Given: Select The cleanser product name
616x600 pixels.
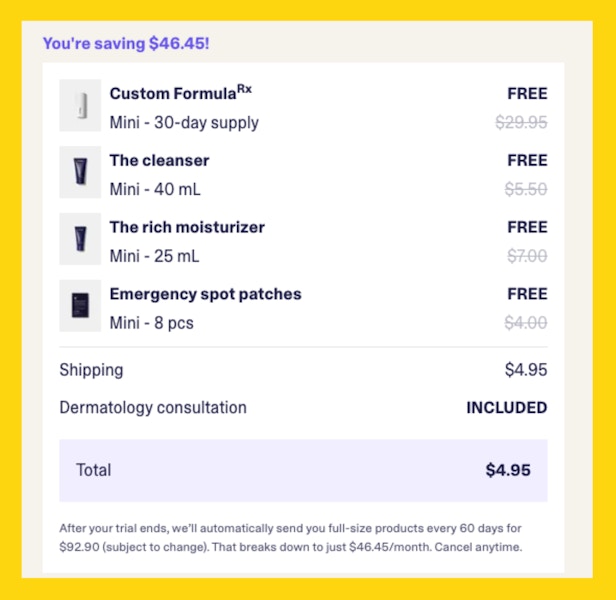Looking at the screenshot, I should coord(160,160).
